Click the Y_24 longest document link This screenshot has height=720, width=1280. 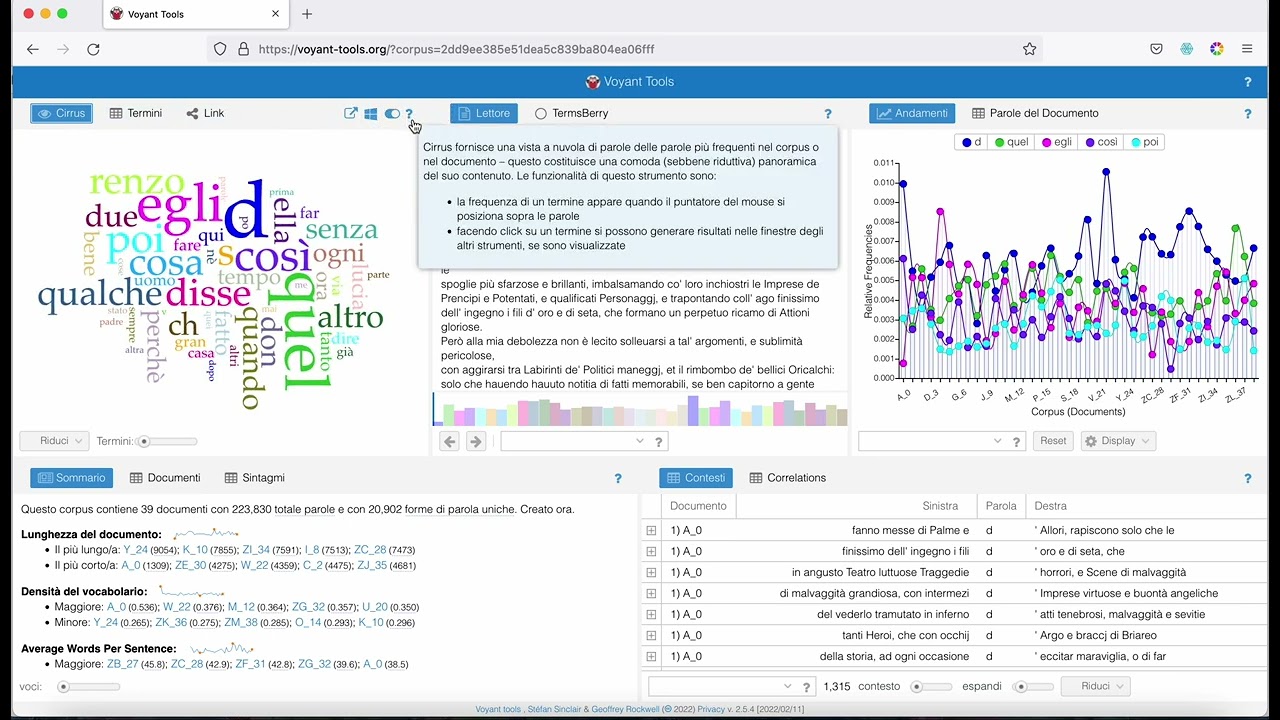tap(135, 550)
